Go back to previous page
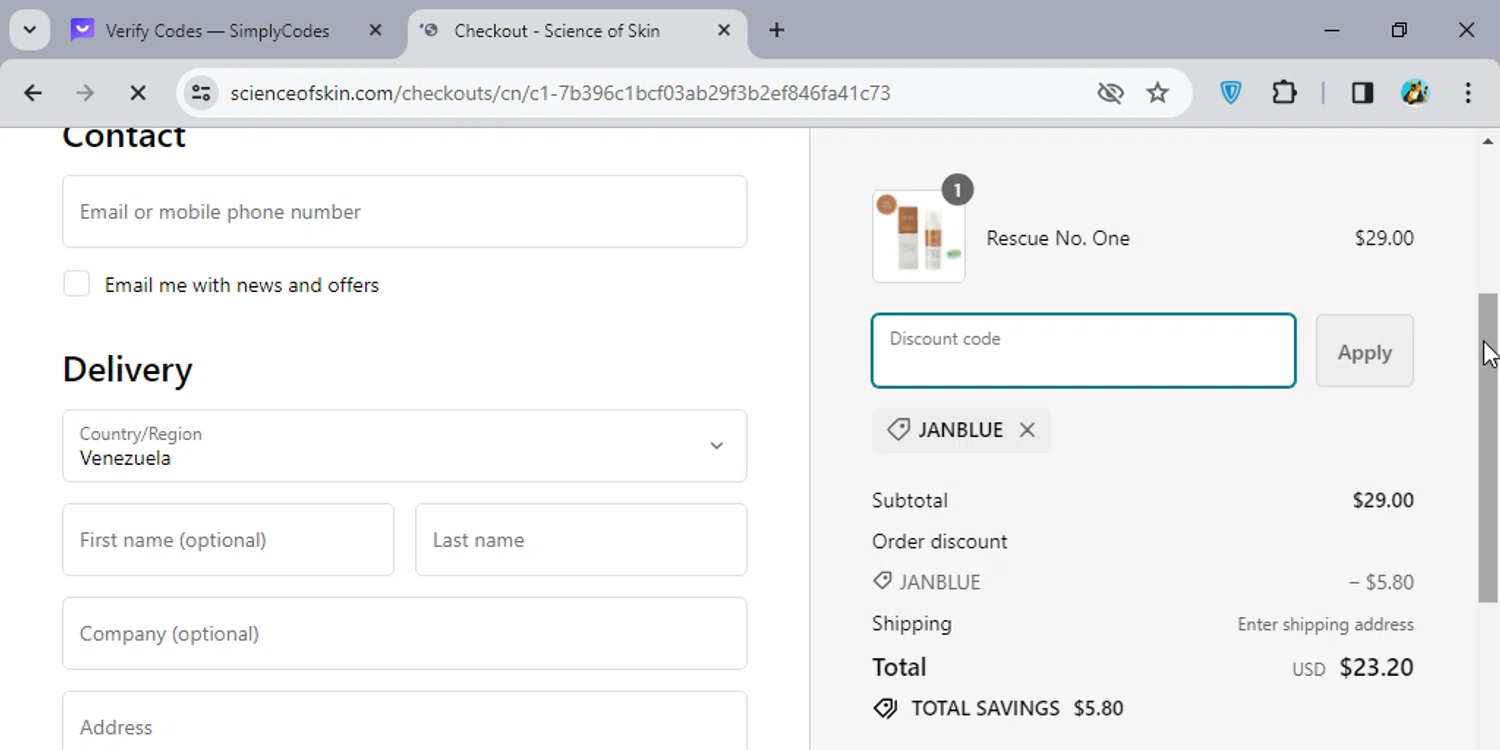The height and width of the screenshot is (750, 1500). click(33, 93)
